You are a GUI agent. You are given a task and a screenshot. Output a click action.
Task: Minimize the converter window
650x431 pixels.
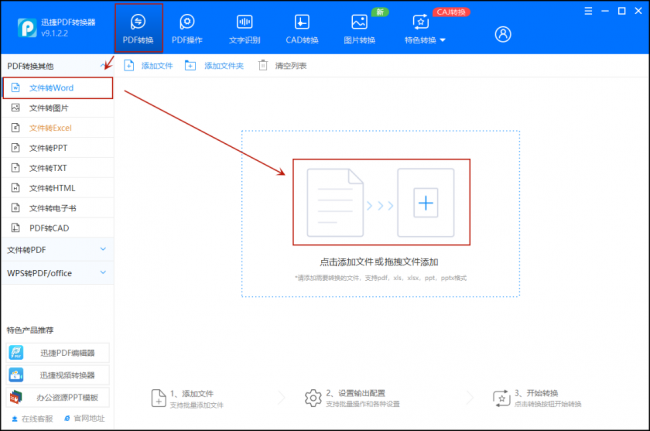point(605,11)
